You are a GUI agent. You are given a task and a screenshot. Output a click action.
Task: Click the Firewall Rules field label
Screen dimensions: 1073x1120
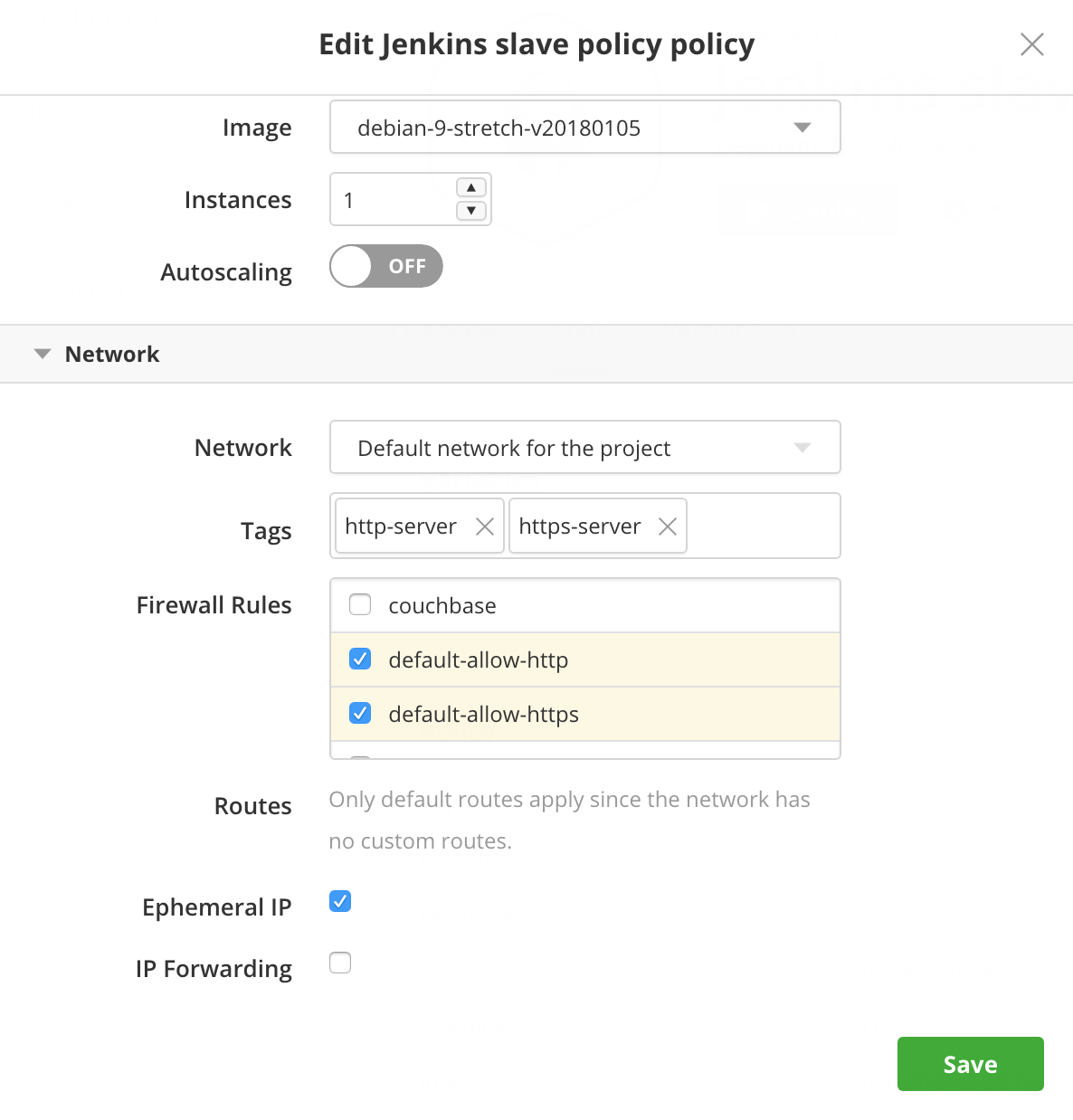(214, 604)
